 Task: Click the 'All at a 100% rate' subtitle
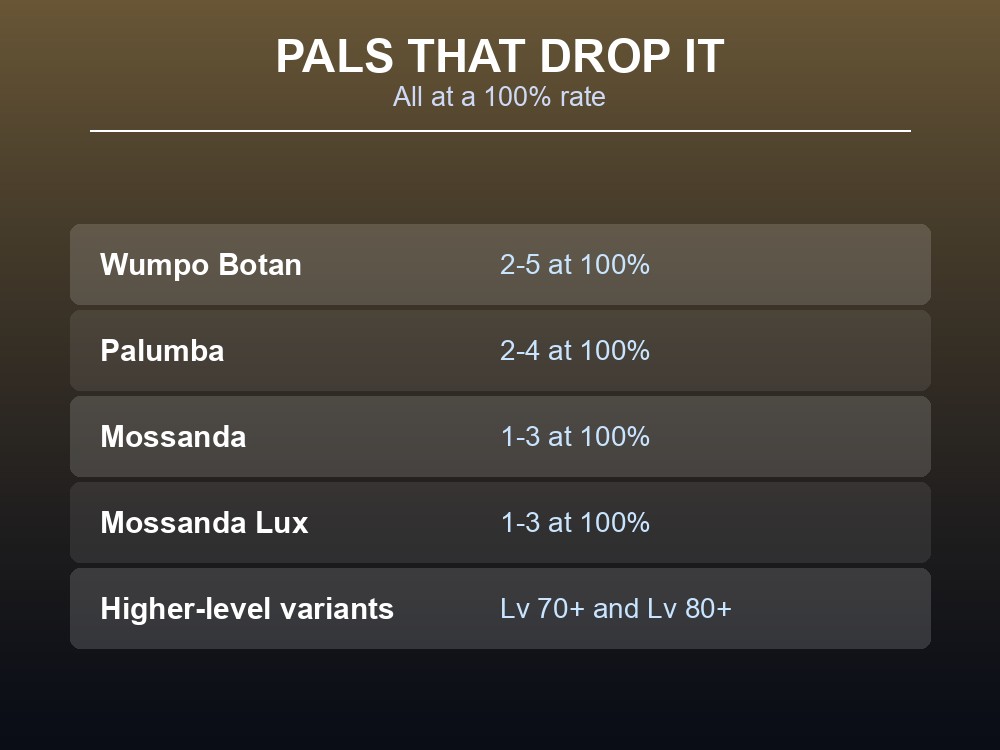point(499,97)
